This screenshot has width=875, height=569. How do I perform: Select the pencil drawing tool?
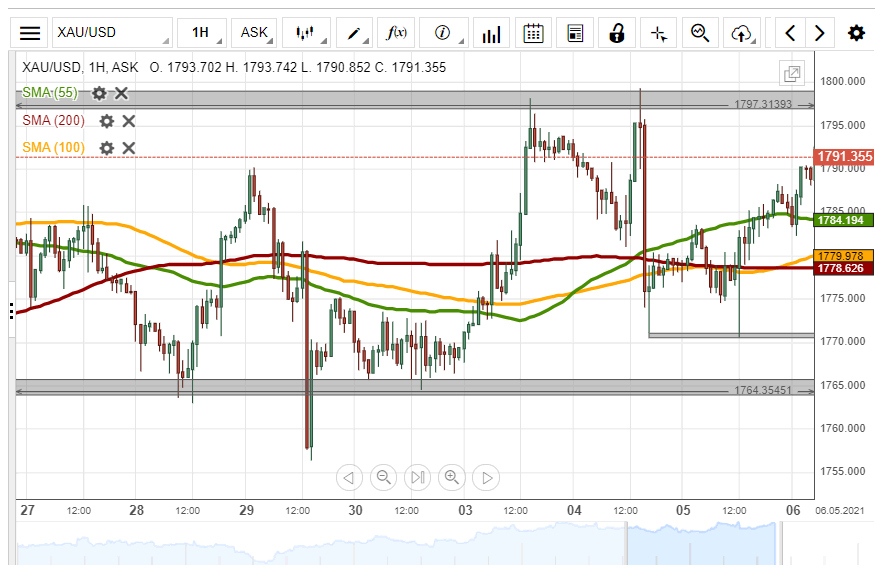pyautogui.click(x=354, y=33)
